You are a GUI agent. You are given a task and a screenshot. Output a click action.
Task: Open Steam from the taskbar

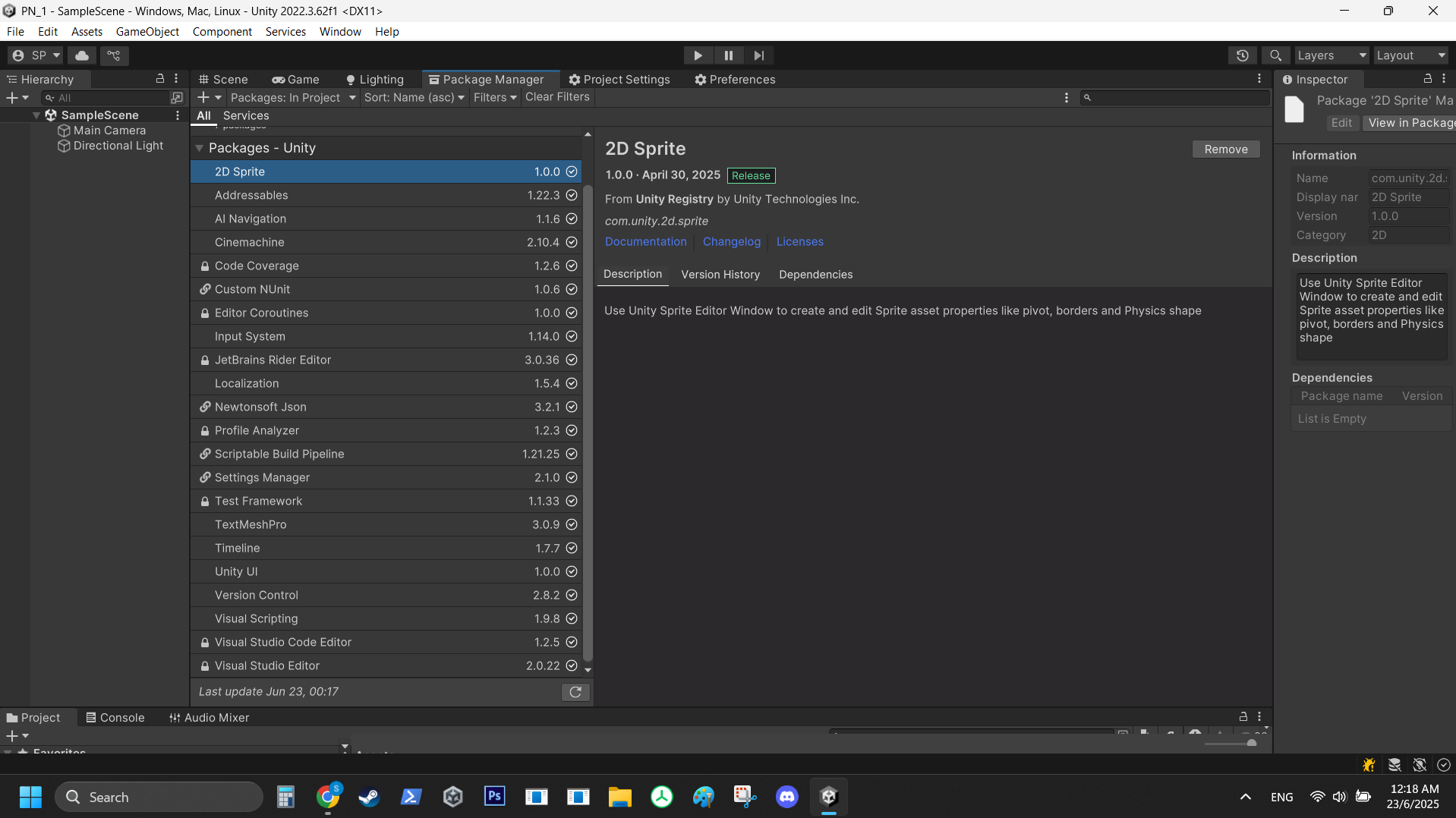[370, 797]
